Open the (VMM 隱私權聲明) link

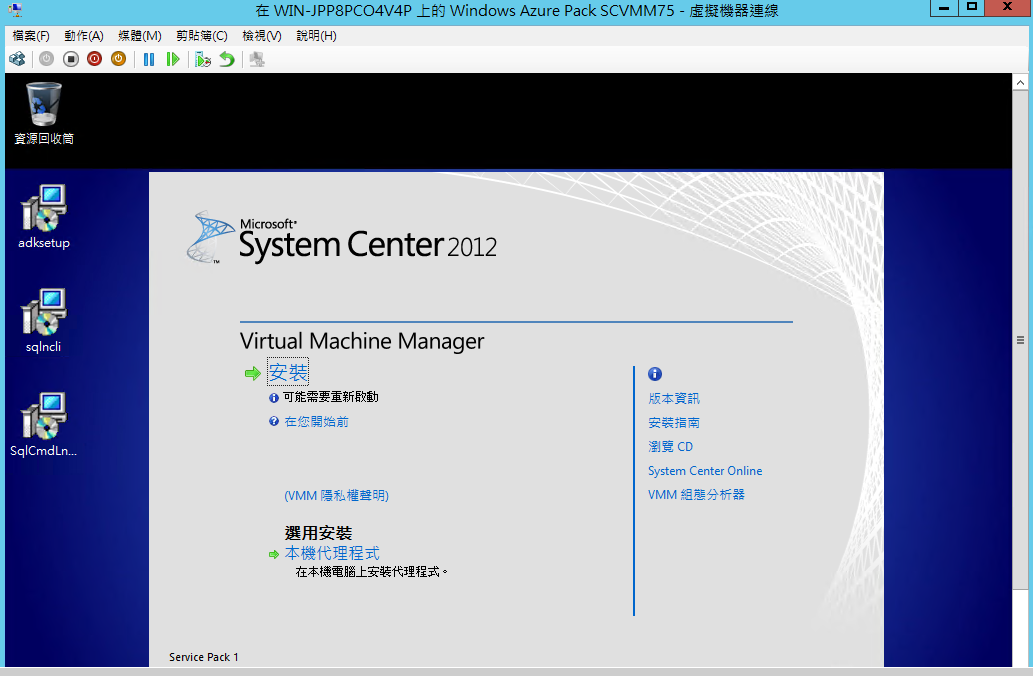pos(337,495)
